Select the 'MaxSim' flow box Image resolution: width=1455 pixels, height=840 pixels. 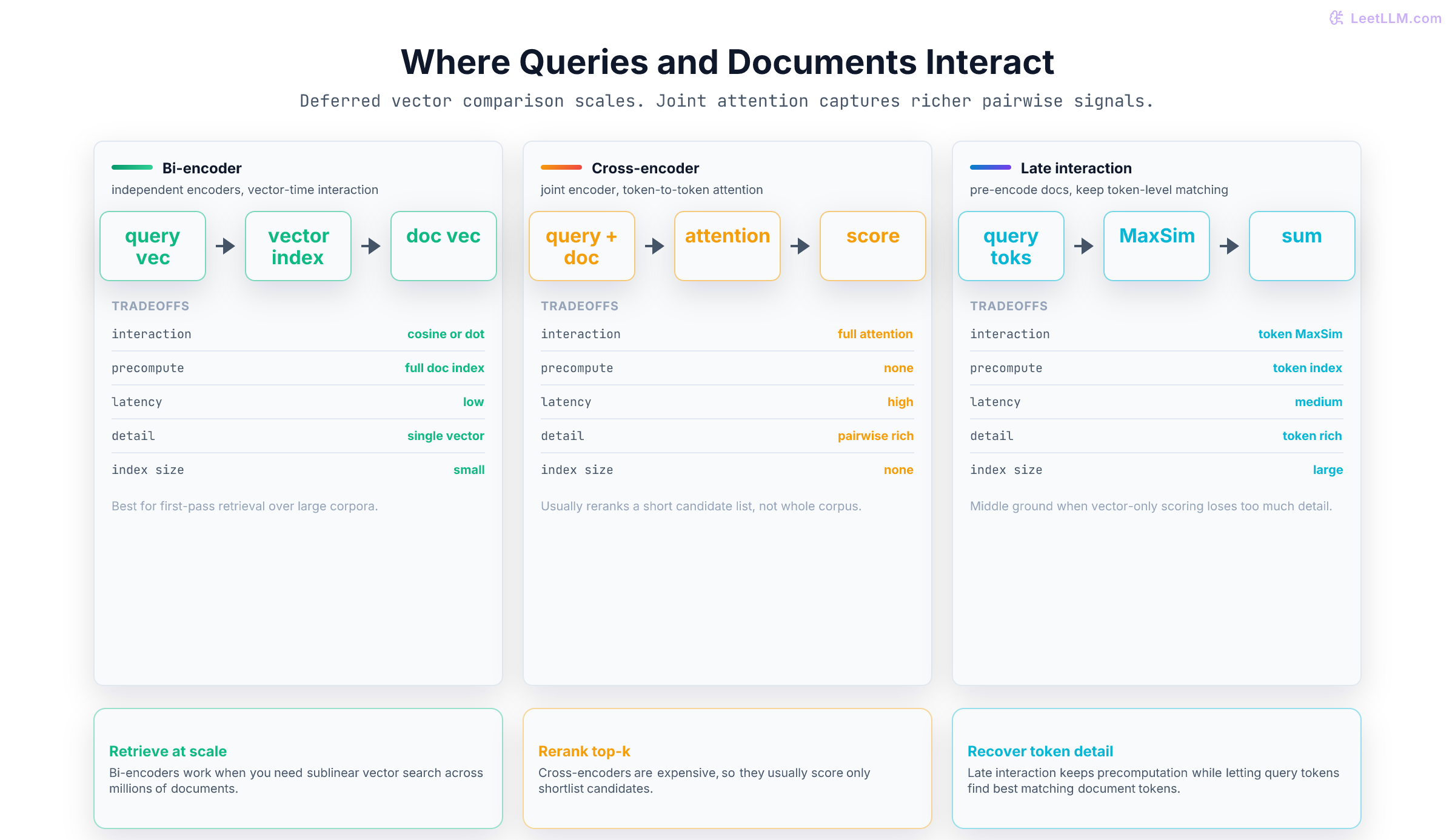(1157, 246)
